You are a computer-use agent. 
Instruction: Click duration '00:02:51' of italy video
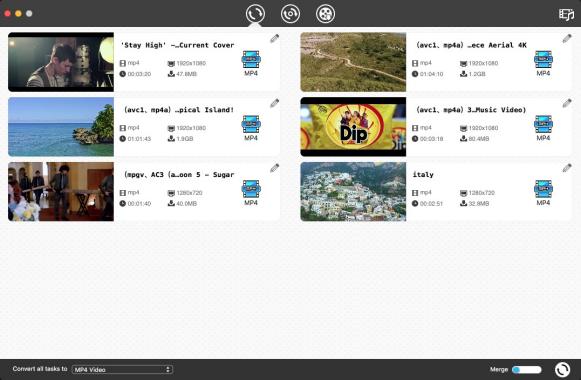431,204
